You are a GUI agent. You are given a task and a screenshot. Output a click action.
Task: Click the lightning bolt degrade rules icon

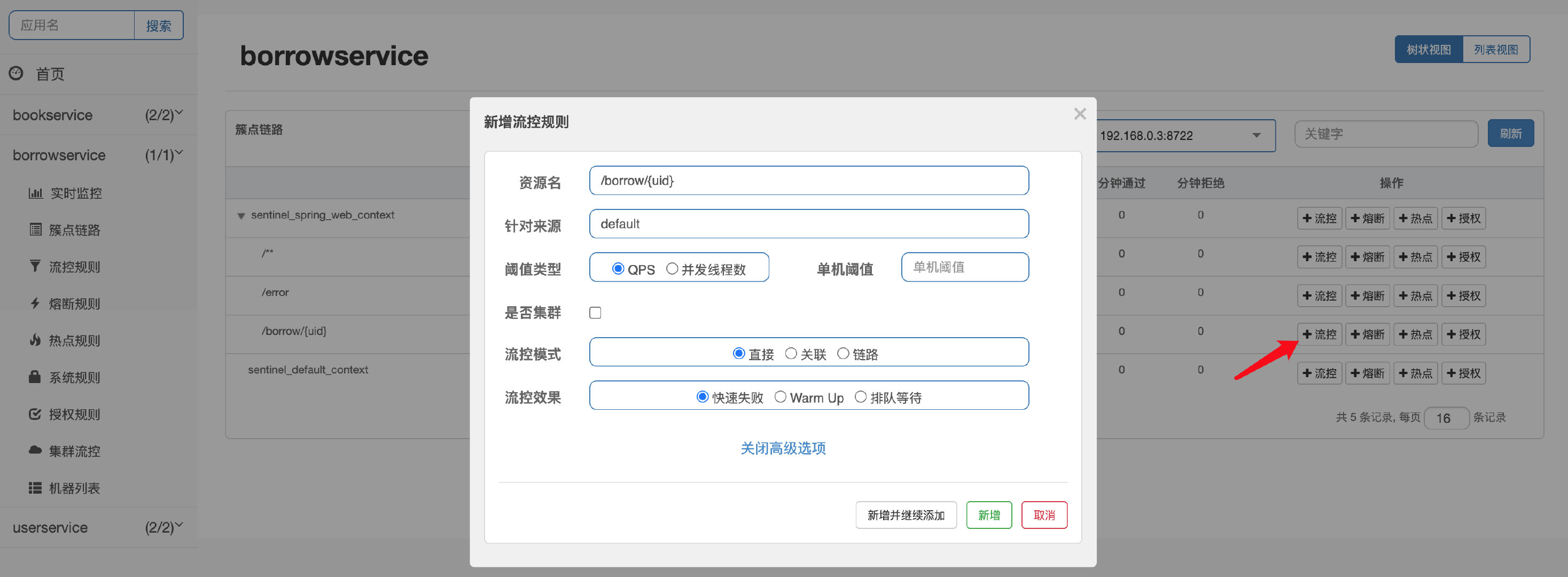coord(35,303)
